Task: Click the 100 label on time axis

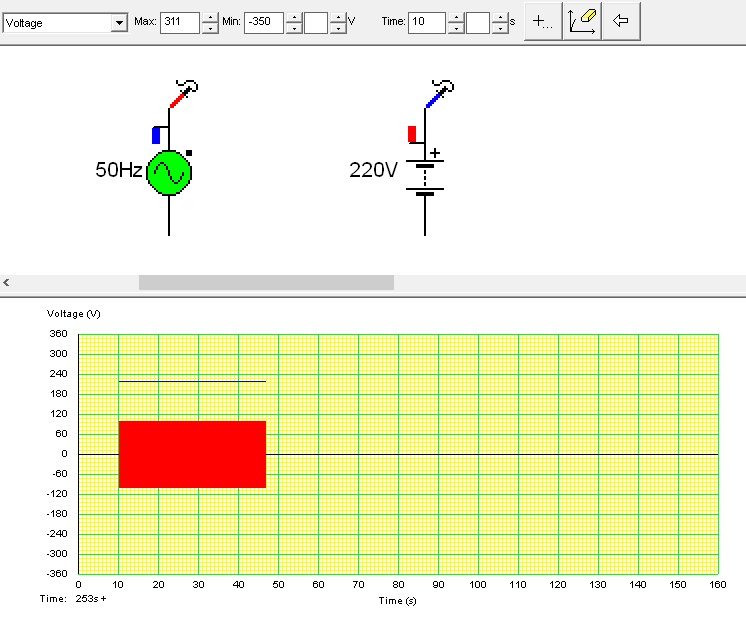Action: tap(478, 585)
